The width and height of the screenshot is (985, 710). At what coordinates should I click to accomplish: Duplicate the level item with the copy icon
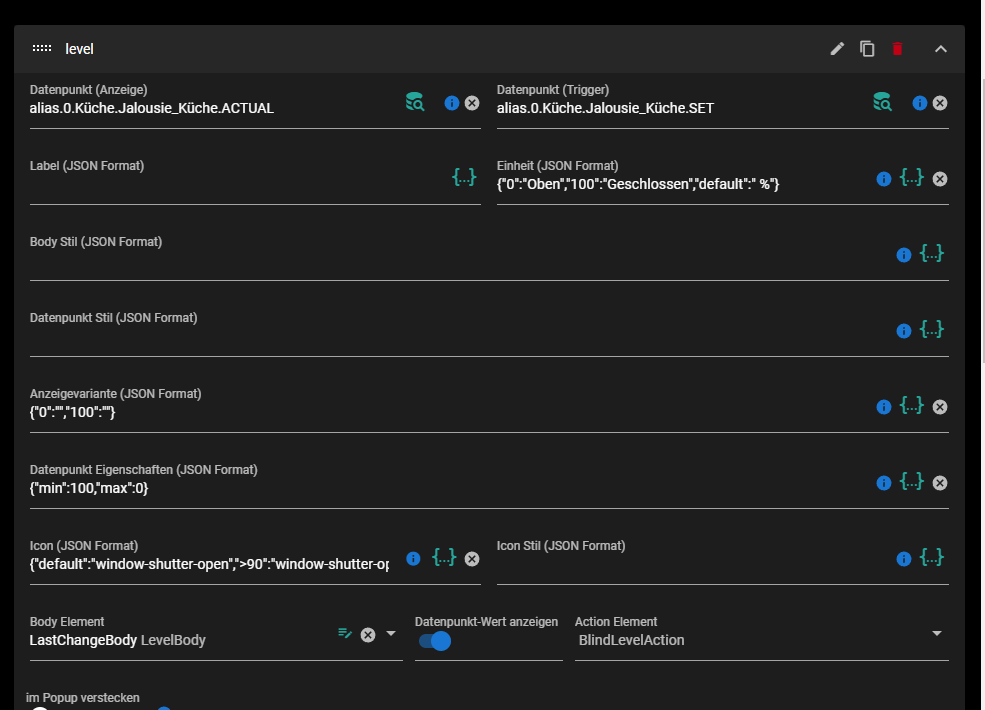coord(867,49)
